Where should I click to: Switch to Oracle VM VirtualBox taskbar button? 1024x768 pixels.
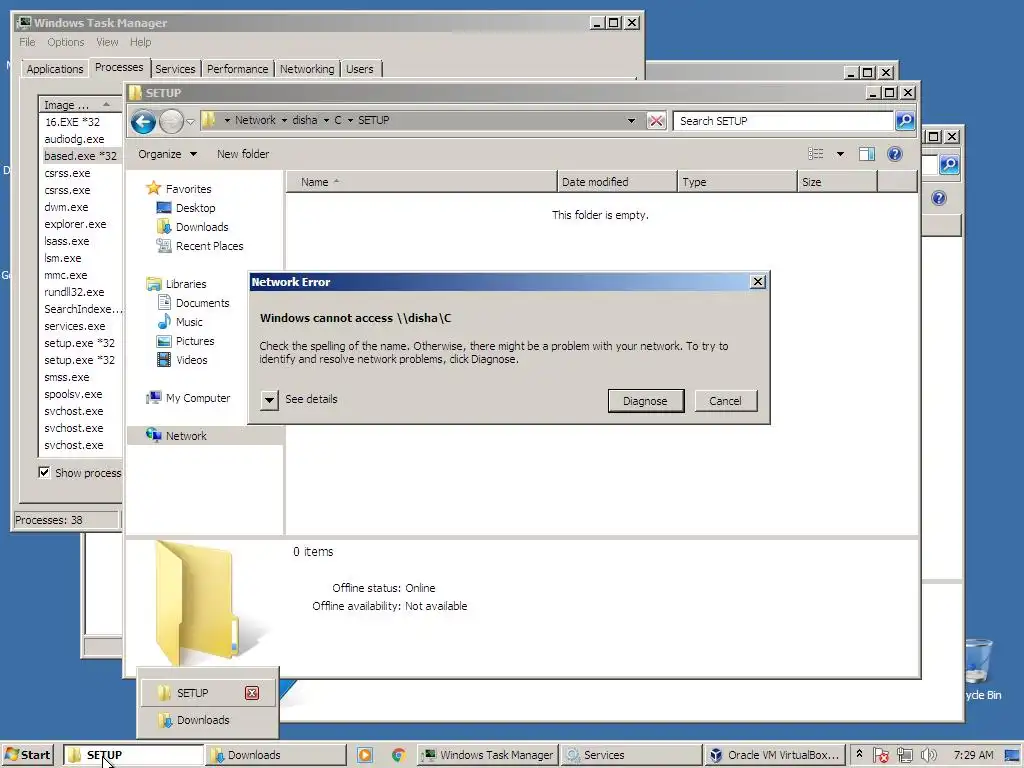click(774, 755)
